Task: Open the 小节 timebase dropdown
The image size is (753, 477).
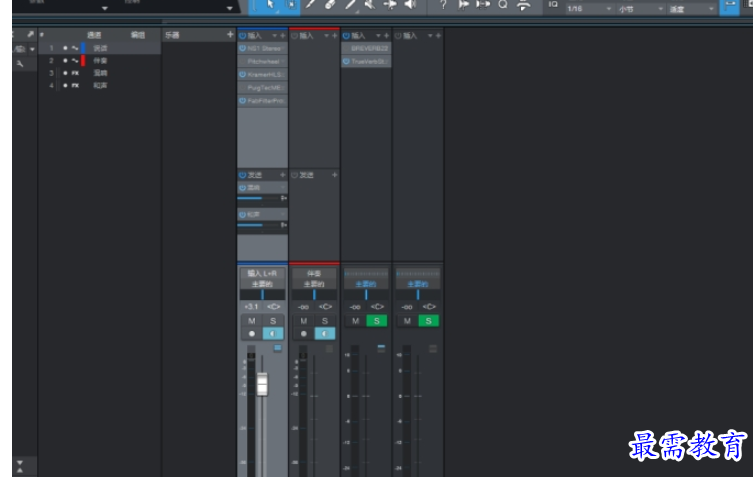Action: tap(641, 9)
